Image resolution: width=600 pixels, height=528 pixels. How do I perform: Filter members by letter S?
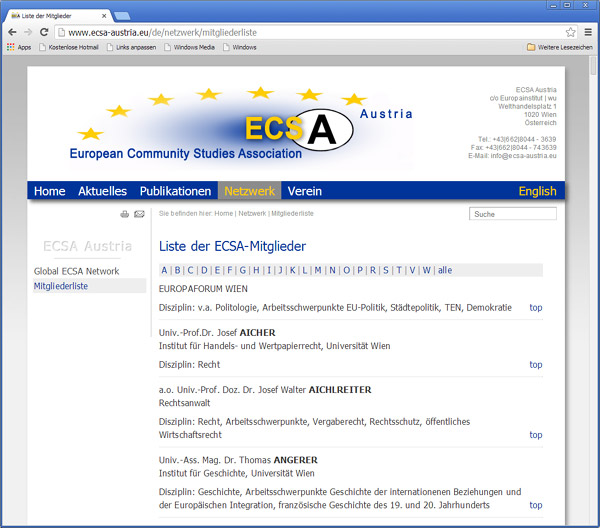click(x=386, y=270)
